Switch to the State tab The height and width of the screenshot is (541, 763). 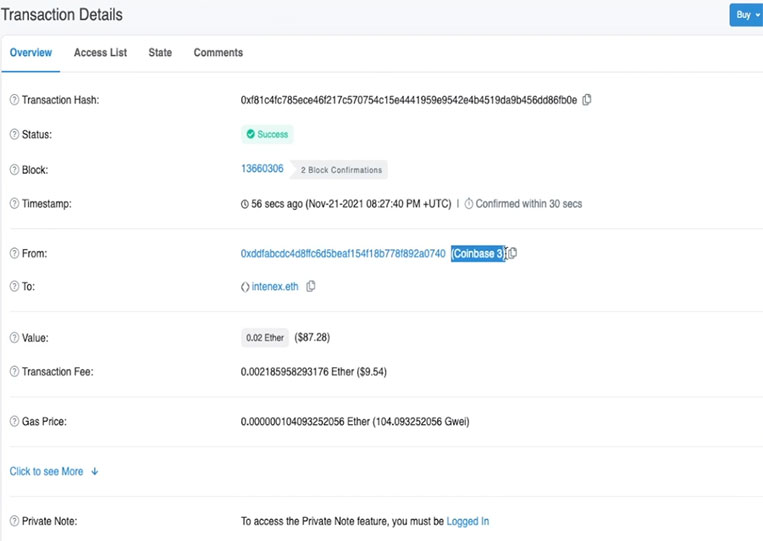point(160,53)
